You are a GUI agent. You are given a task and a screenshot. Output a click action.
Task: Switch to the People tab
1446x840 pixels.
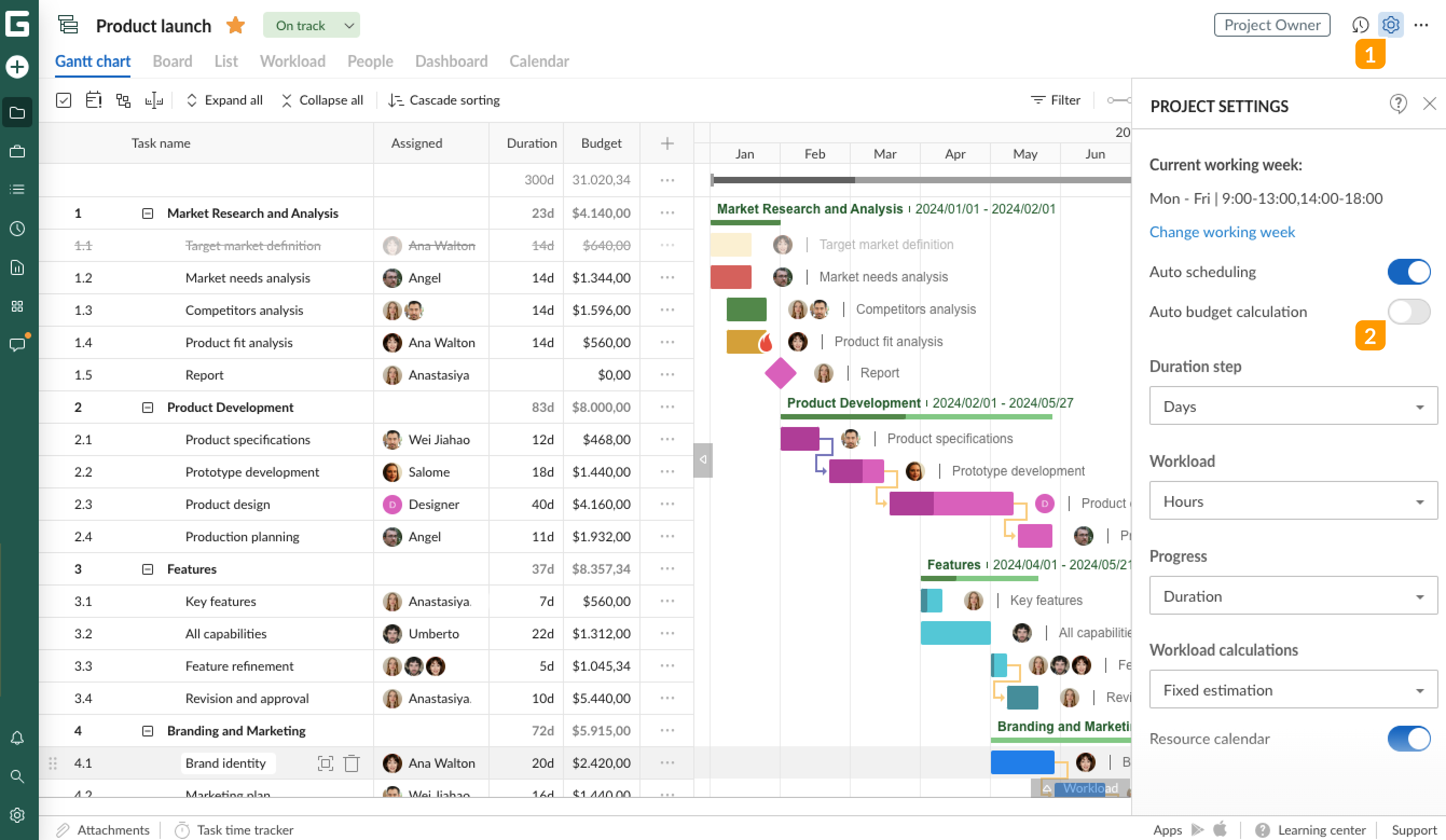[370, 61]
